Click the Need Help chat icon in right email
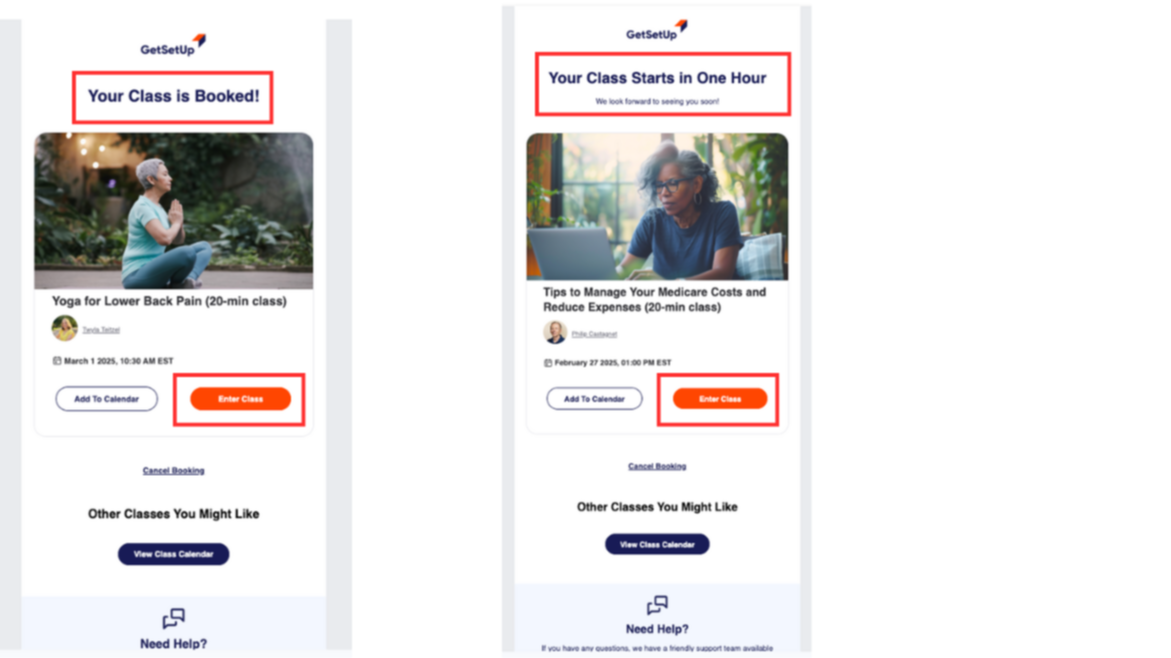The width and height of the screenshot is (1171, 658). [657, 604]
